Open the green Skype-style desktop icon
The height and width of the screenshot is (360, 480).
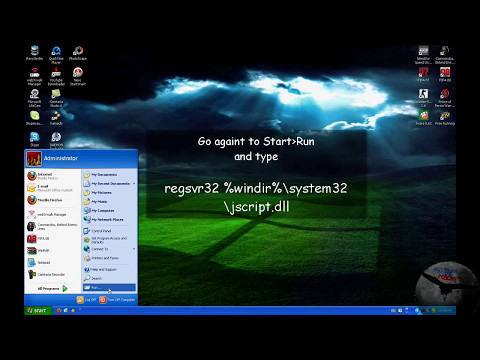[x=35, y=118]
